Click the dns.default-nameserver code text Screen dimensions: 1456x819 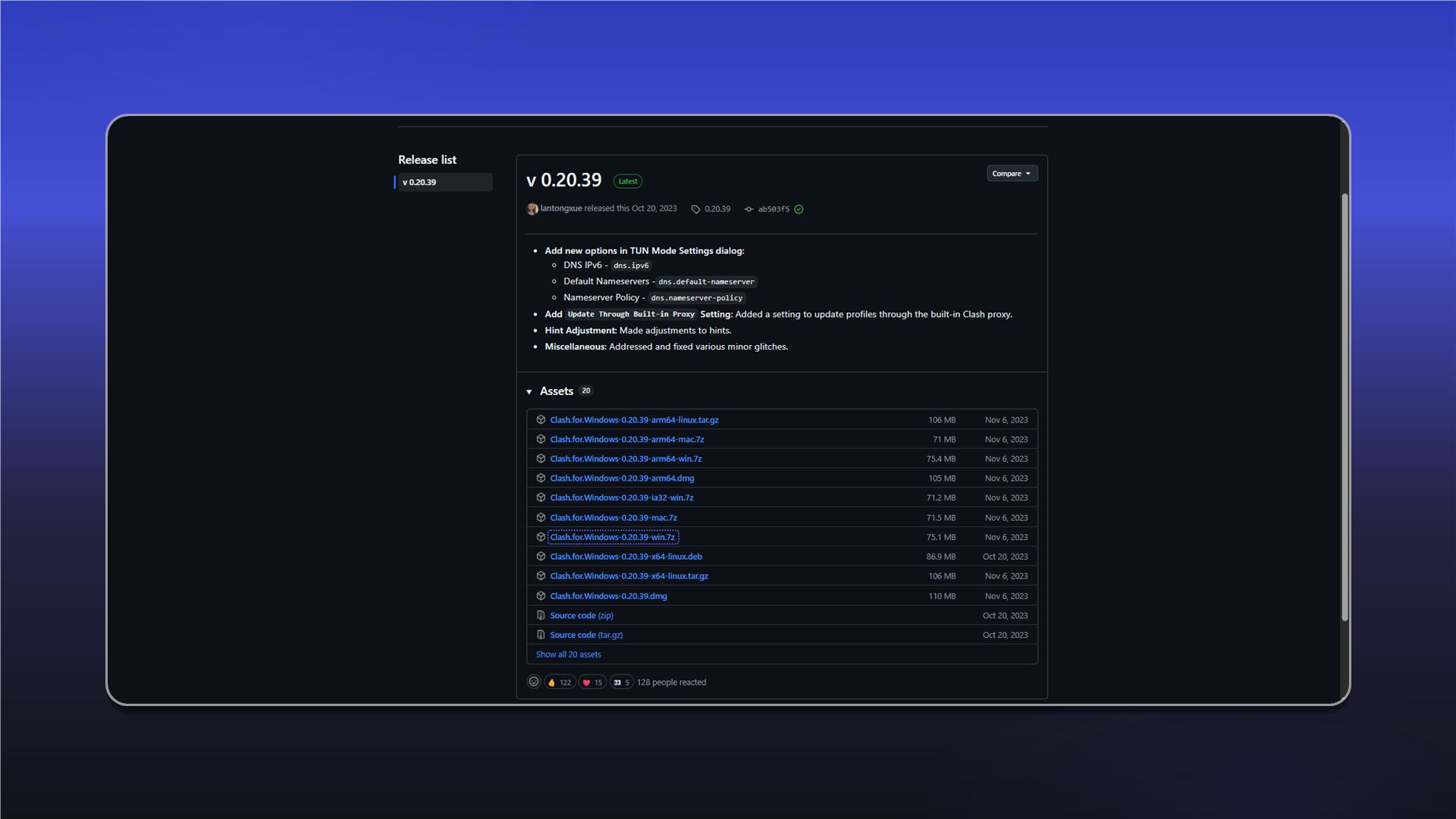point(706,282)
